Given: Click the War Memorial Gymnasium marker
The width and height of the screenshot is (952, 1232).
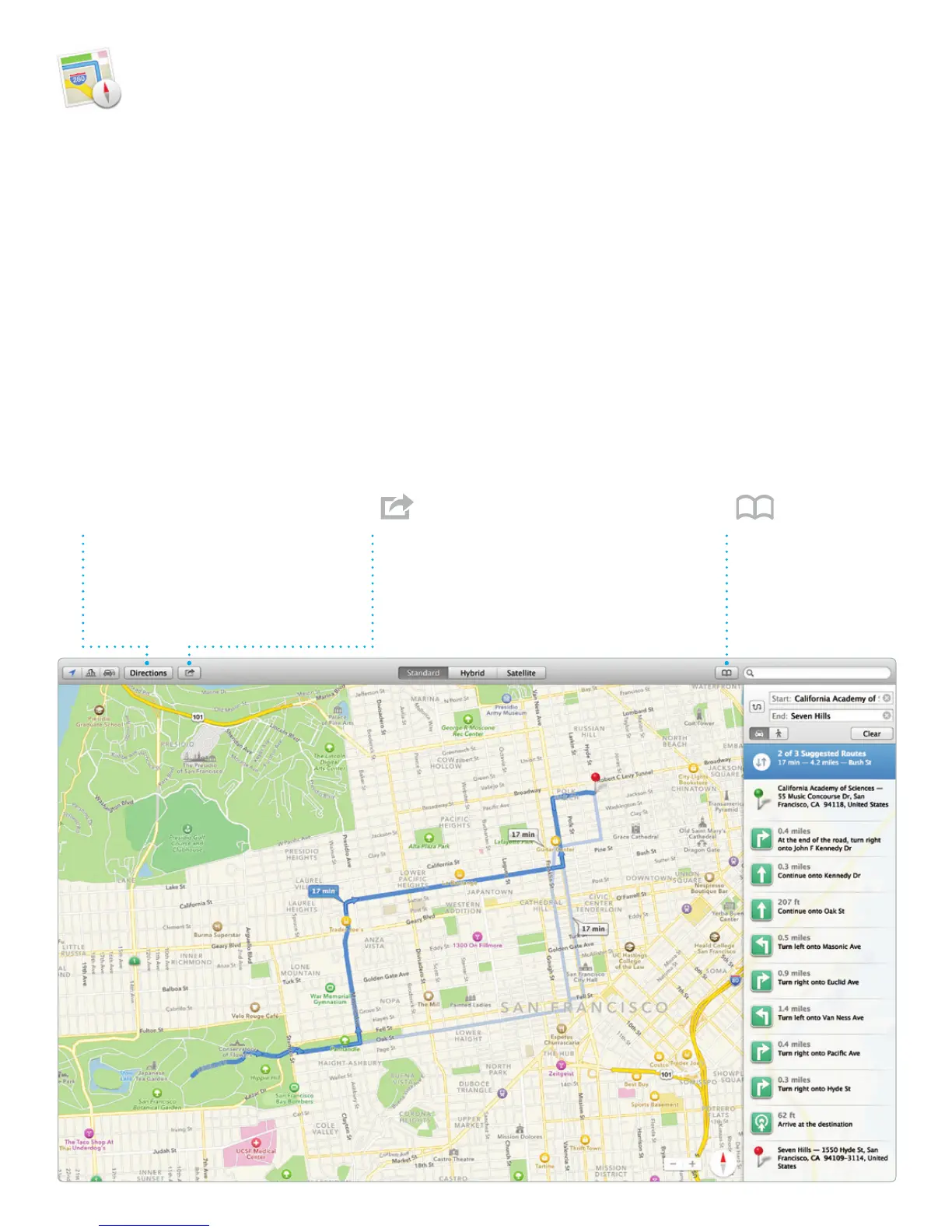Looking at the screenshot, I should point(330,988).
